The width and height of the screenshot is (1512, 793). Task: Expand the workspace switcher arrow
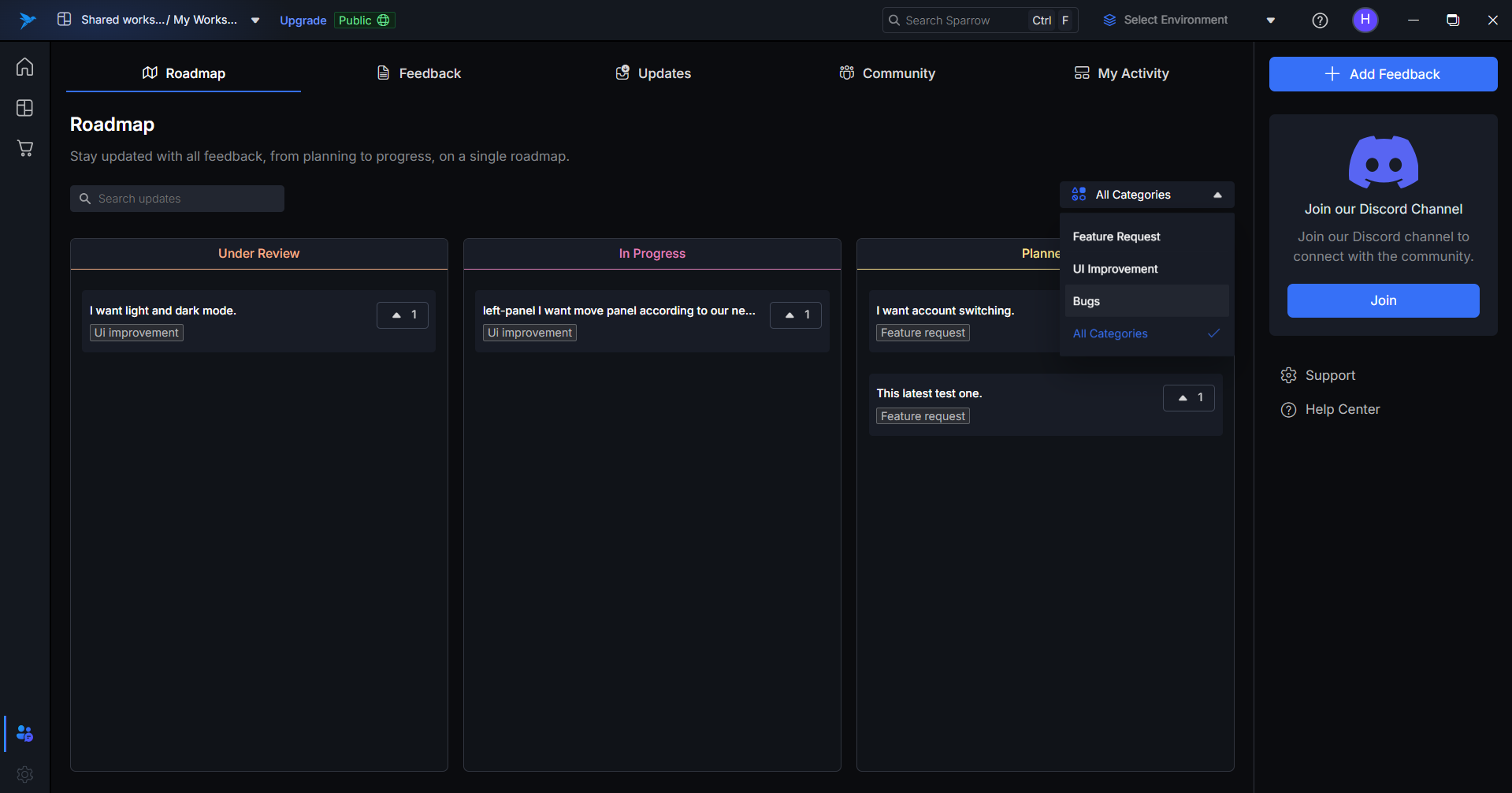(255, 20)
